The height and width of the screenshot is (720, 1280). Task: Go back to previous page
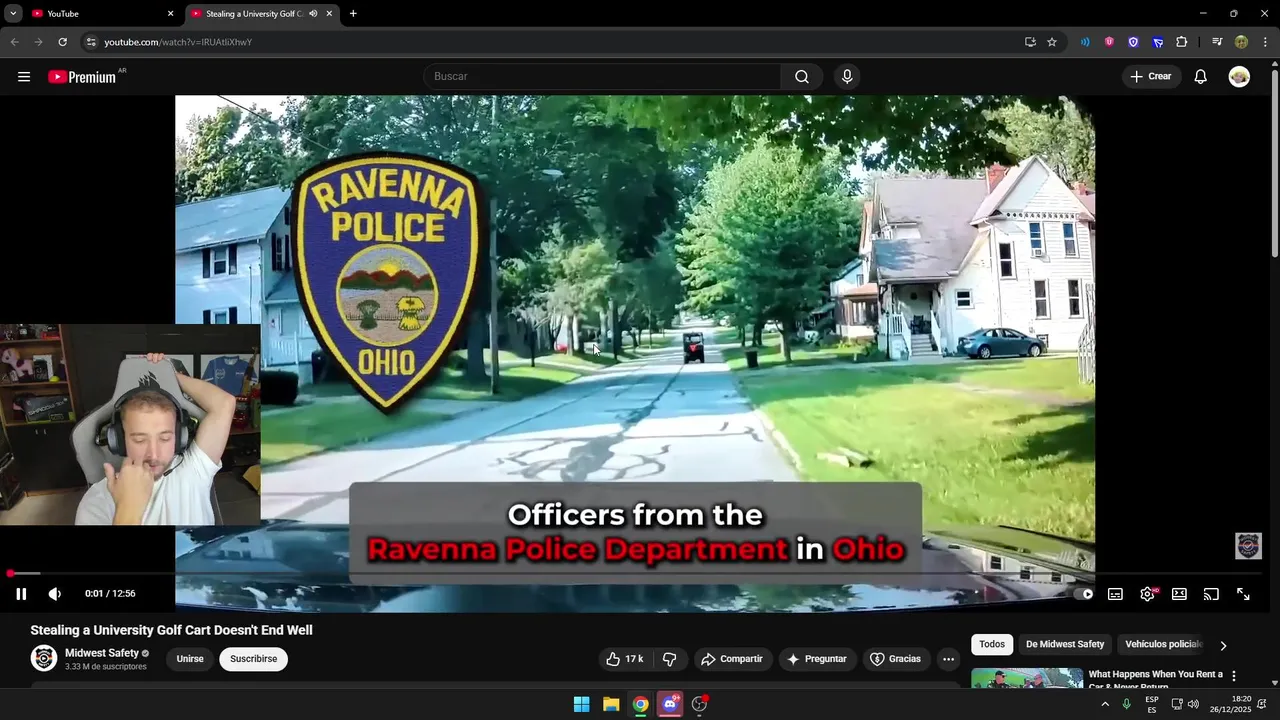coord(14,42)
